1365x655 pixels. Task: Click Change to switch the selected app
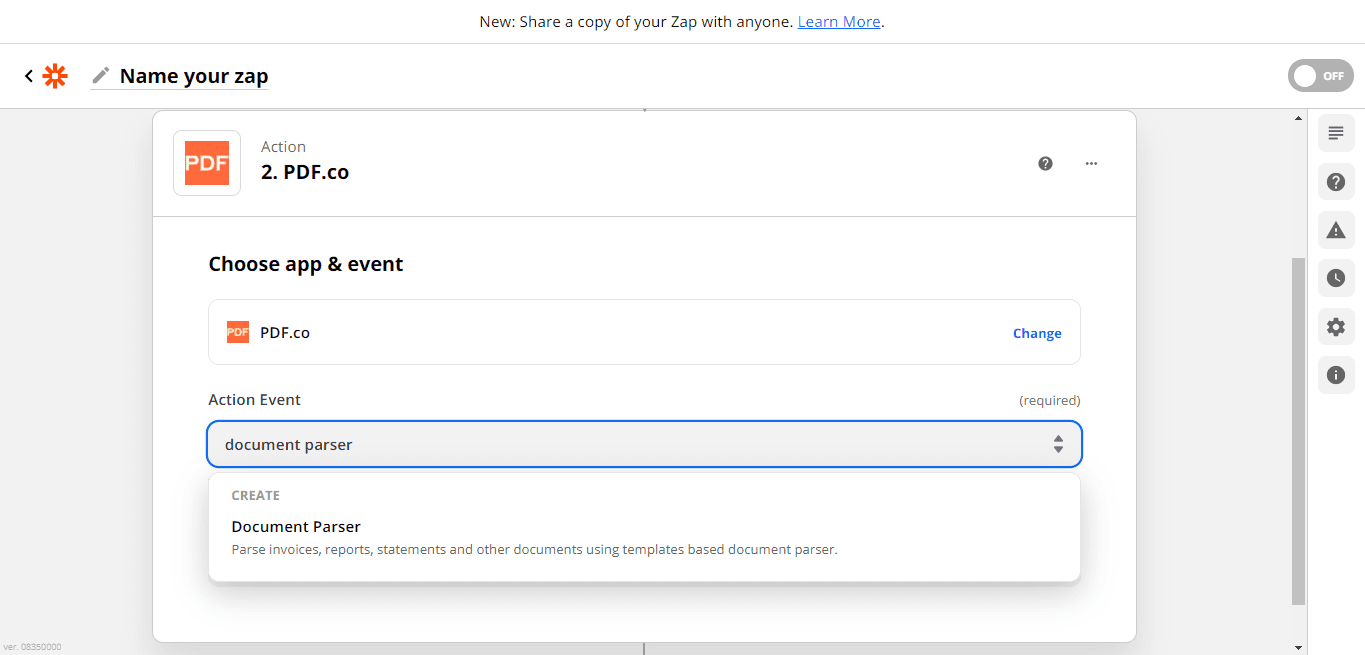1037,333
